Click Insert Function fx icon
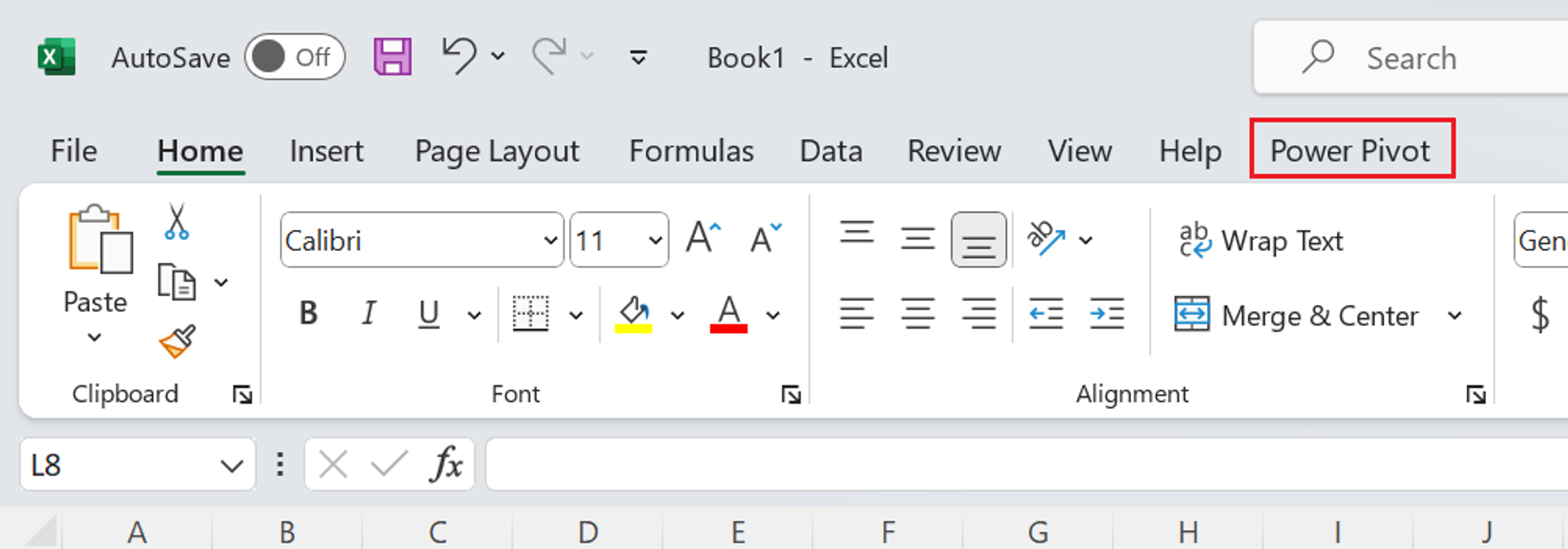Viewport: 1568px width, 549px height. [x=446, y=464]
